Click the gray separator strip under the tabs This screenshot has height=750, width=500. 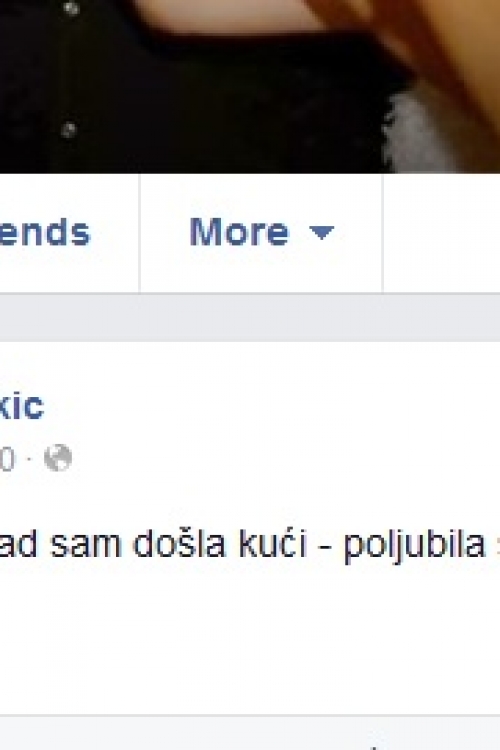(250, 318)
